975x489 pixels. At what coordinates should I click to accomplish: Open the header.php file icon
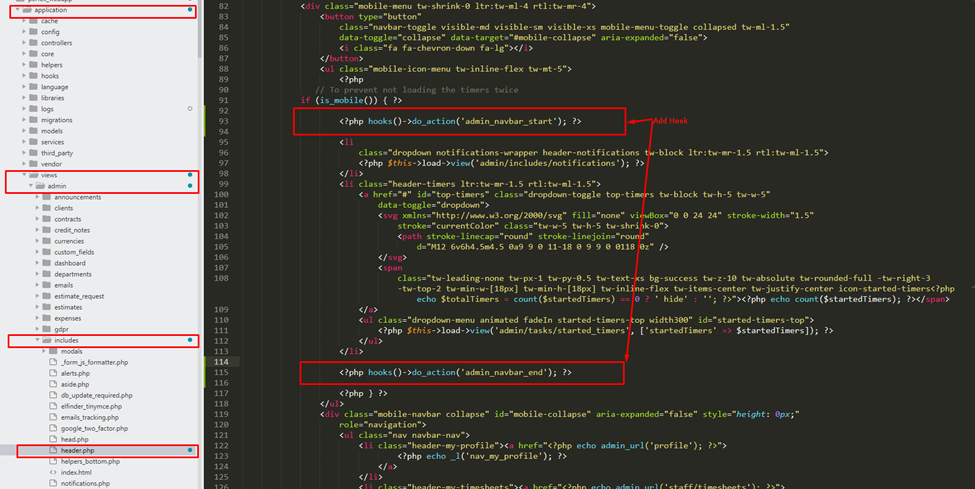click(53, 451)
